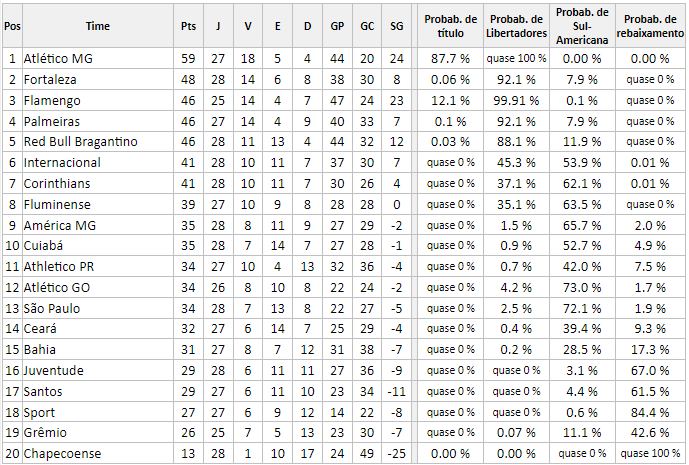Image resolution: width=689 pixels, height=465 pixels.
Task: Click the Probab. de Sul-Americana header
Action: pyautogui.click(x=582, y=26)
